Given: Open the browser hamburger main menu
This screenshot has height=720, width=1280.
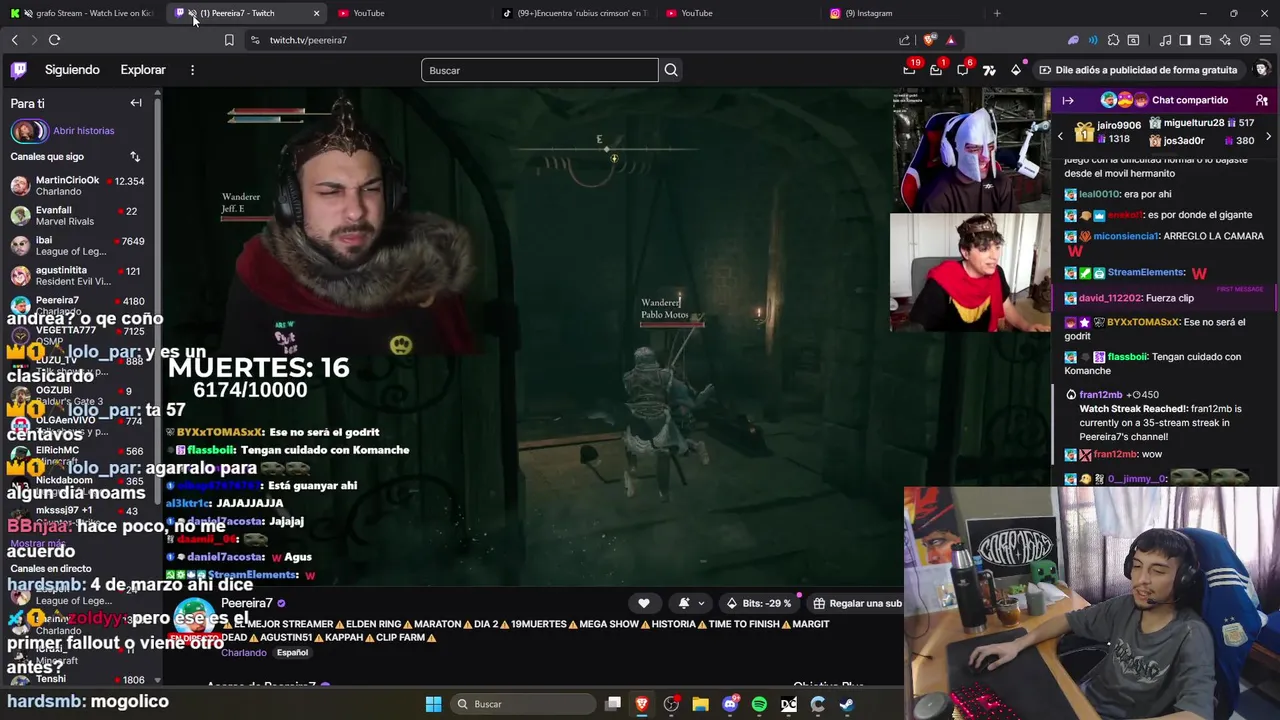Looking at the screenshot, I should point(1265,40).
